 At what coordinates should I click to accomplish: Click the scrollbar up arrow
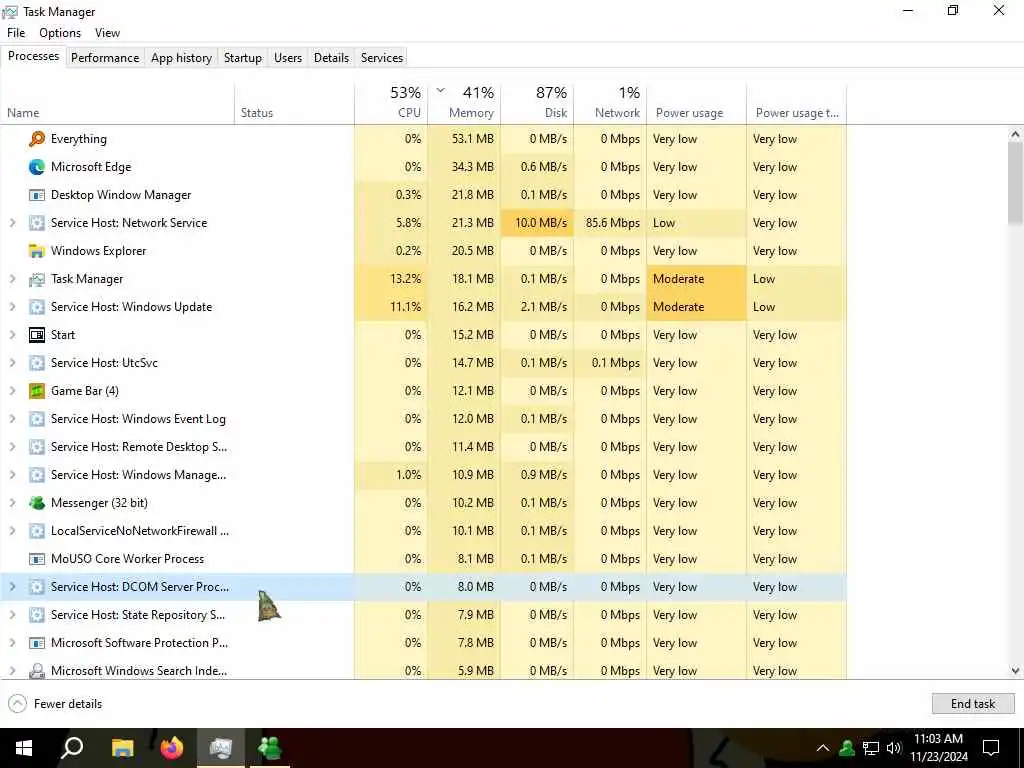[x=1015, y=135]
